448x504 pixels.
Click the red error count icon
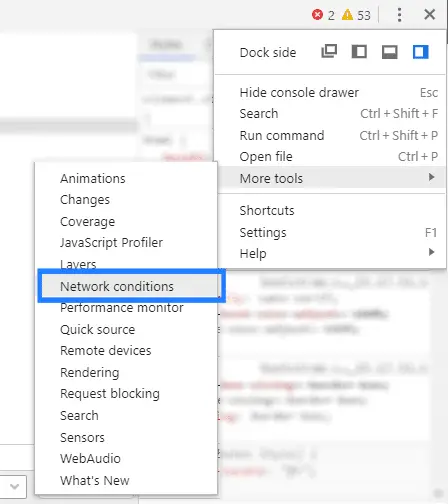pos(317,15)
